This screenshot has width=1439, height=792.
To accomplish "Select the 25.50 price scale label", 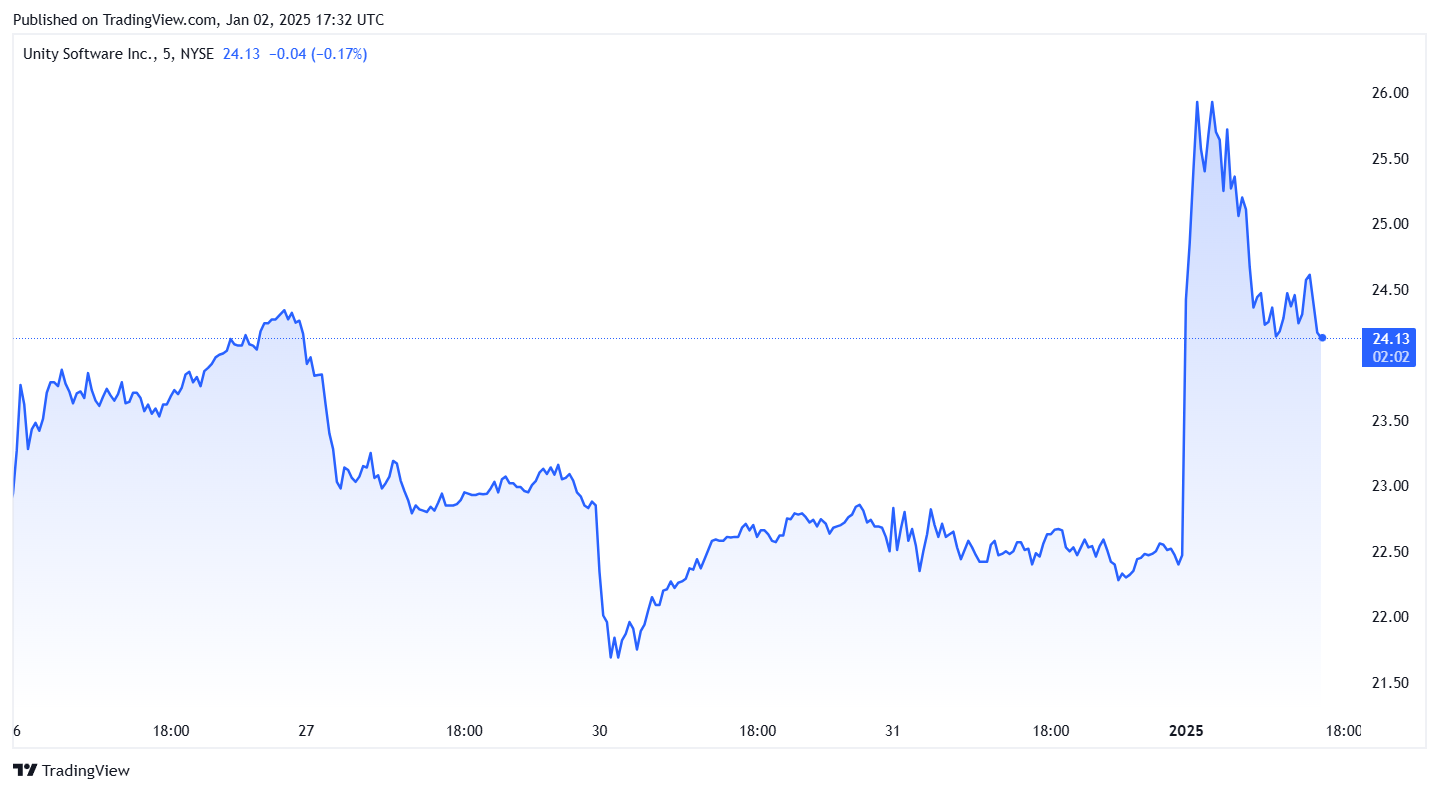I will click(1390, 159).
